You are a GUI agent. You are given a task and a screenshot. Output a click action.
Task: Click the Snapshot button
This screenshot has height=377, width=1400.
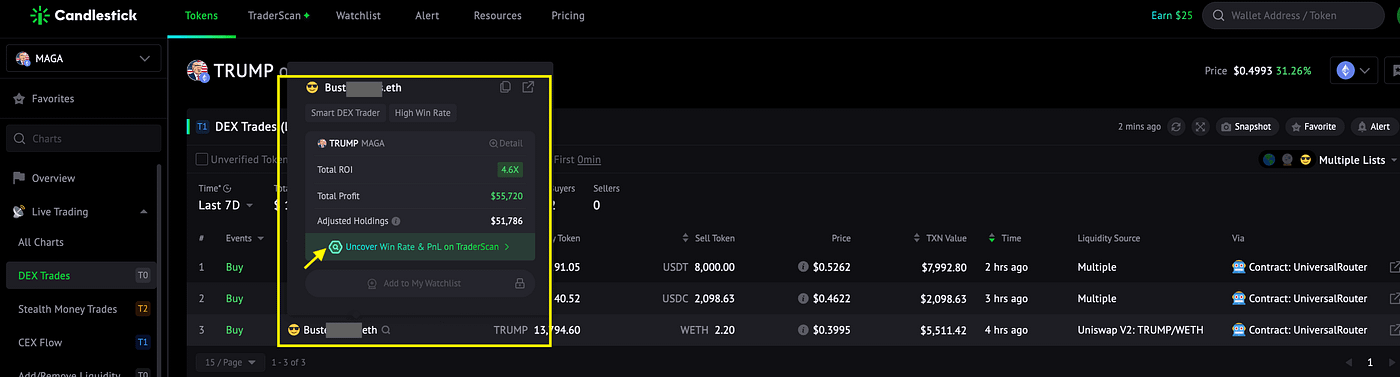tap(1247, 127)
